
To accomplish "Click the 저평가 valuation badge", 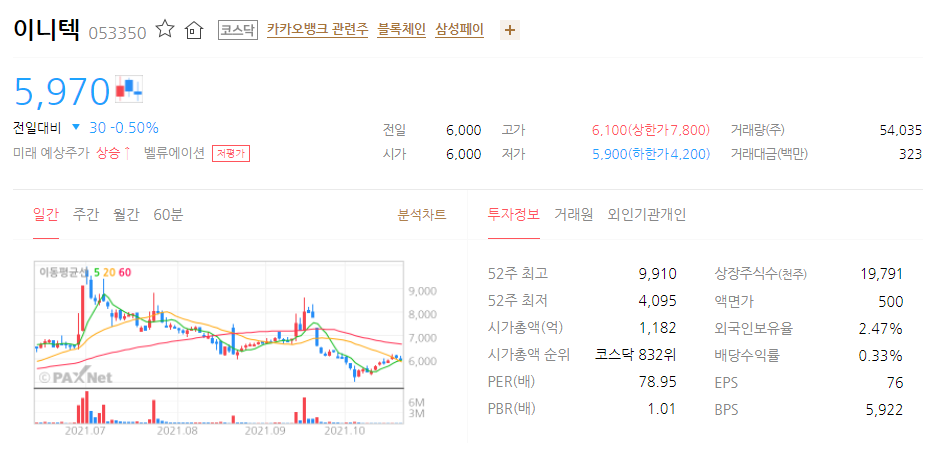I will (x=230, y=153).
